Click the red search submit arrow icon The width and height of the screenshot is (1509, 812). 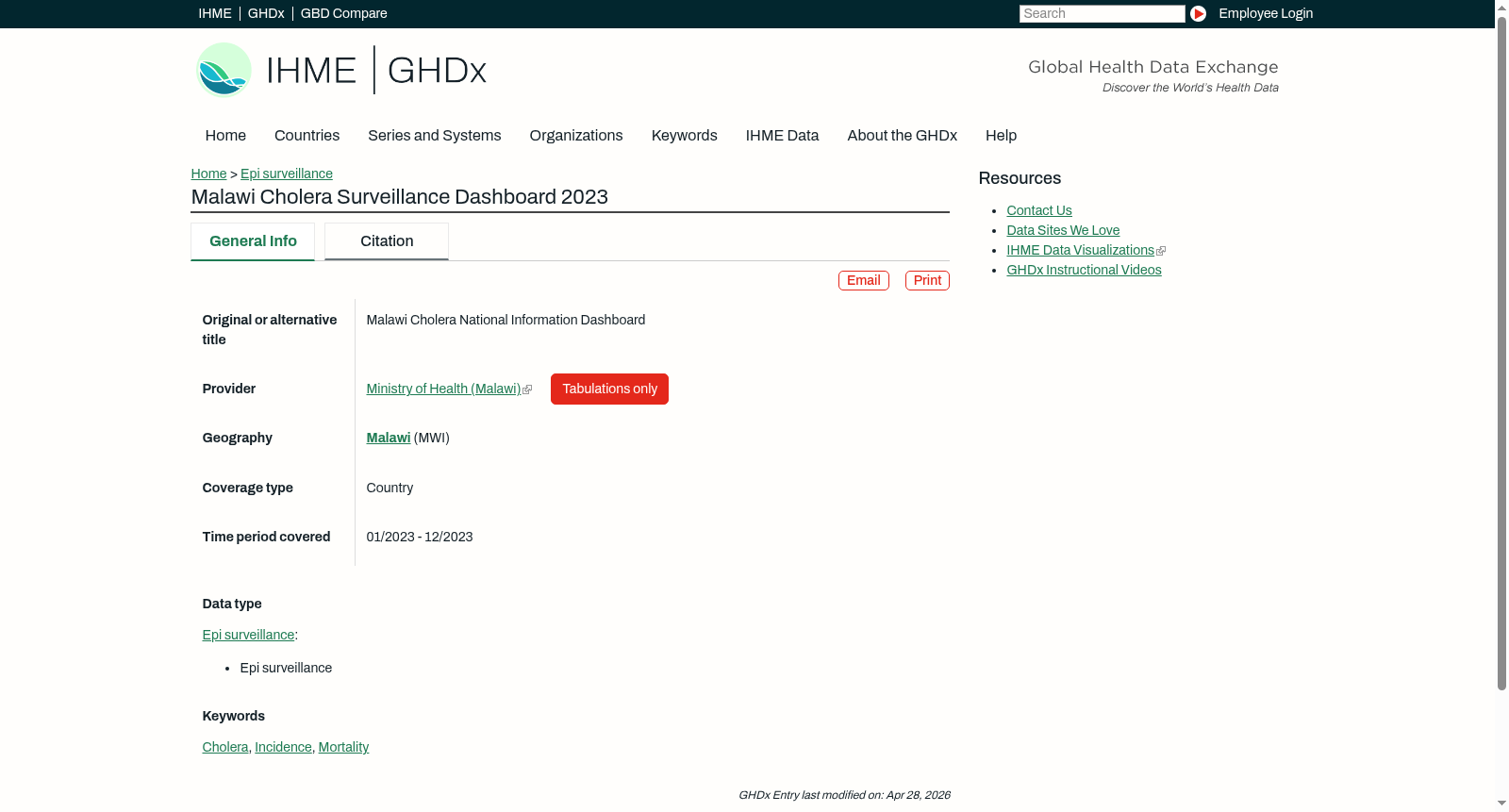[1198, 13]
